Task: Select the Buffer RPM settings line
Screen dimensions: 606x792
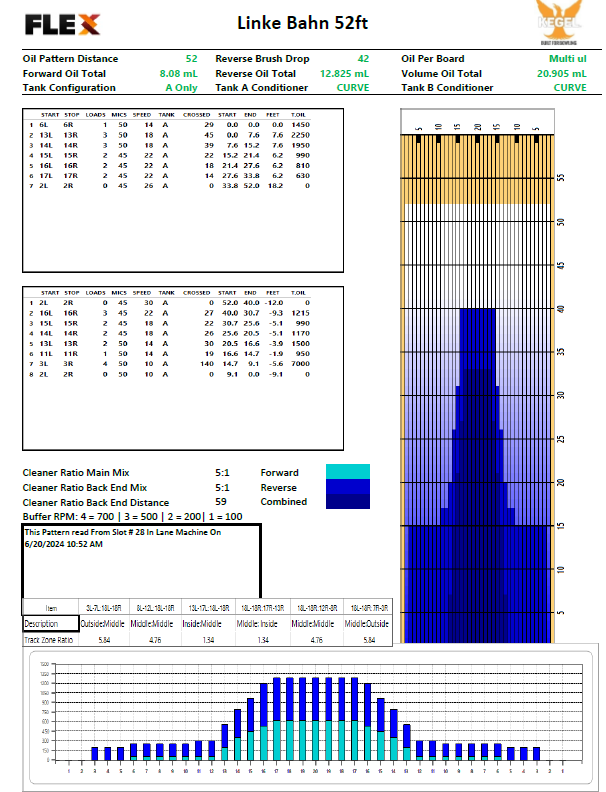Action: [132, 516]
